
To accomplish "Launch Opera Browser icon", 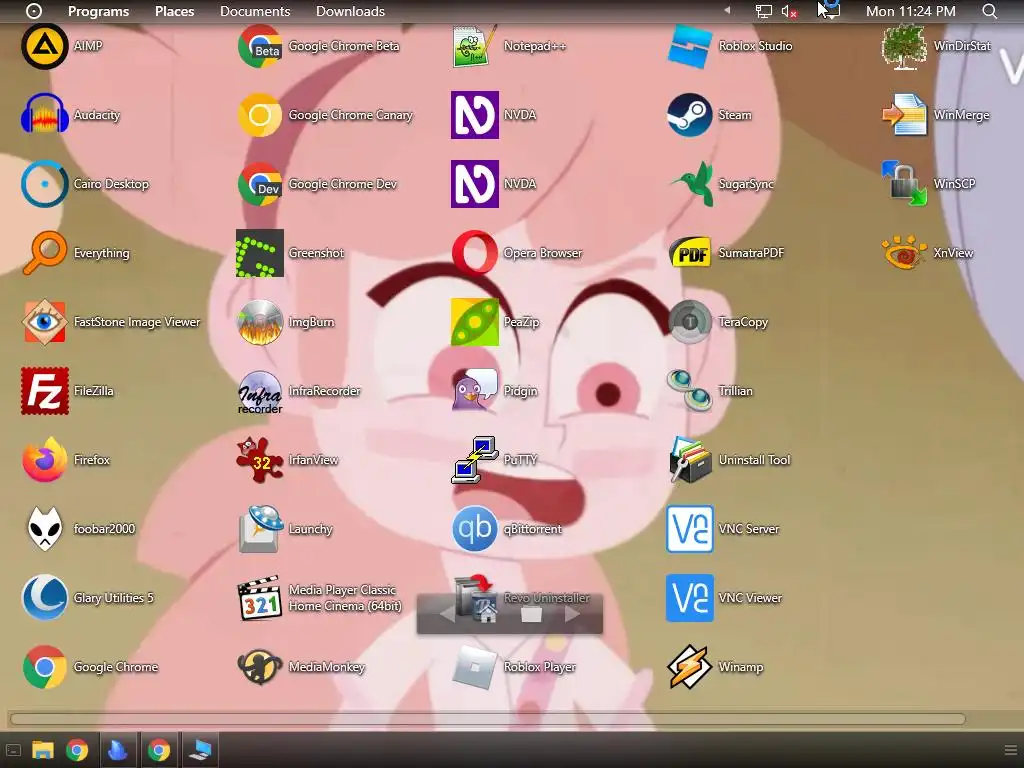I will [475, 253].
